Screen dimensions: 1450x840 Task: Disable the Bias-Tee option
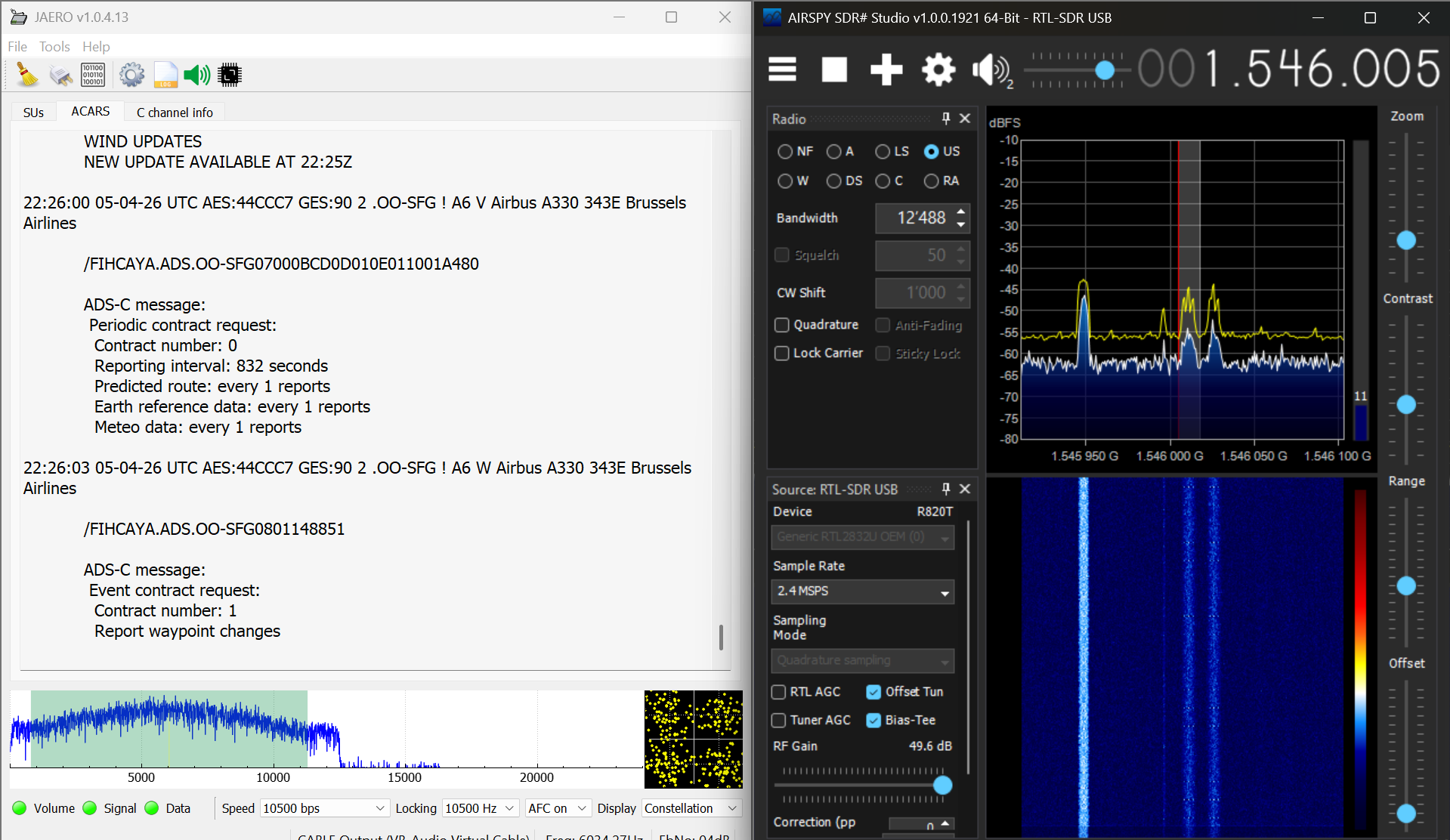(874, 720)
